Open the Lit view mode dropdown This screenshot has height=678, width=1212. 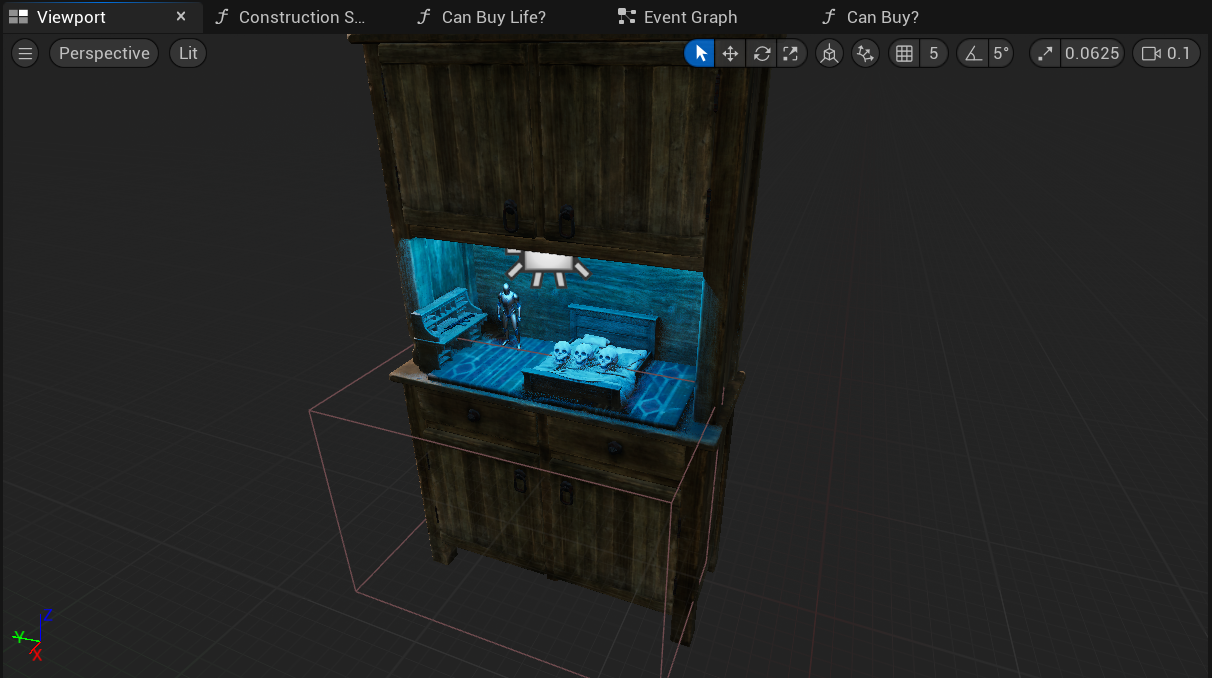pos(188,54)
